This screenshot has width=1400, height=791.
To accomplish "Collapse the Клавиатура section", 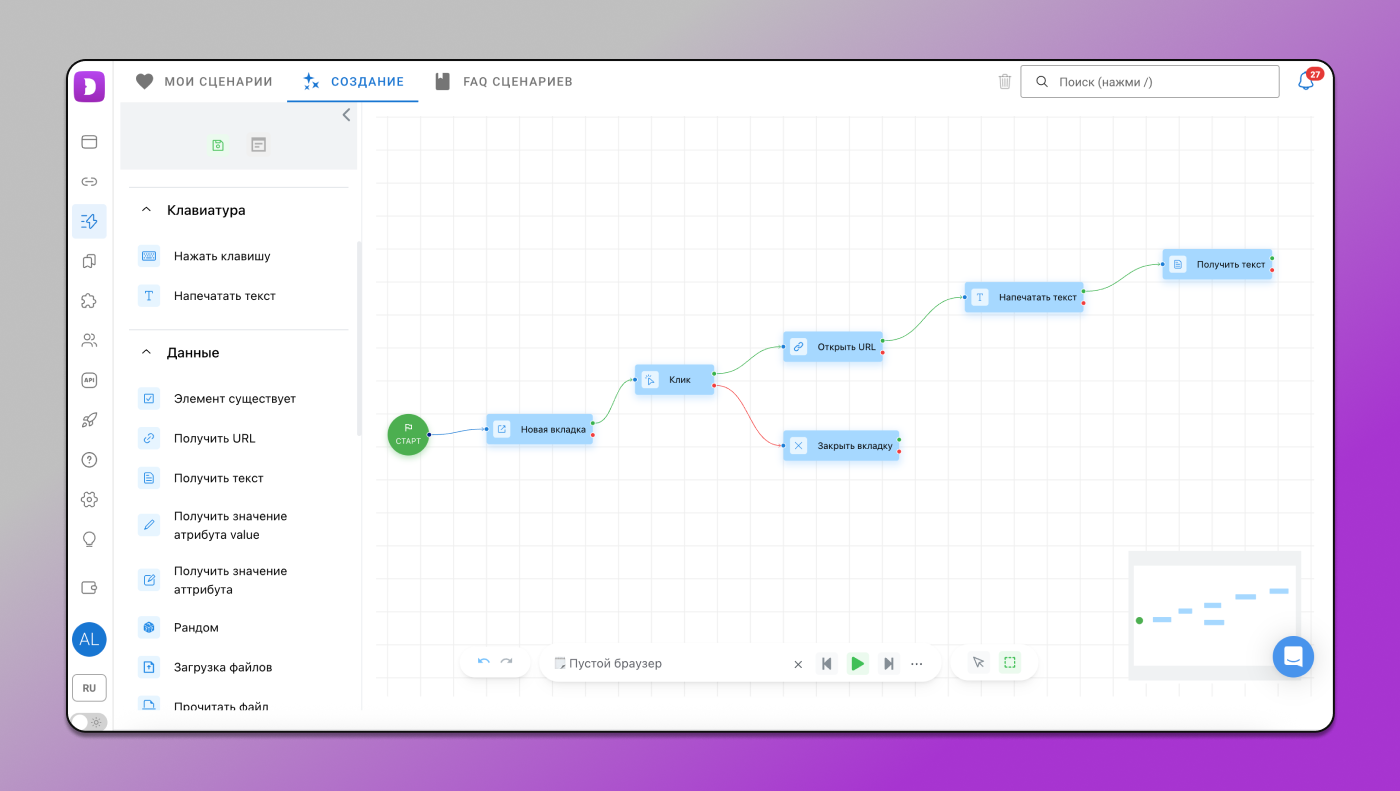I will [146, 211].
